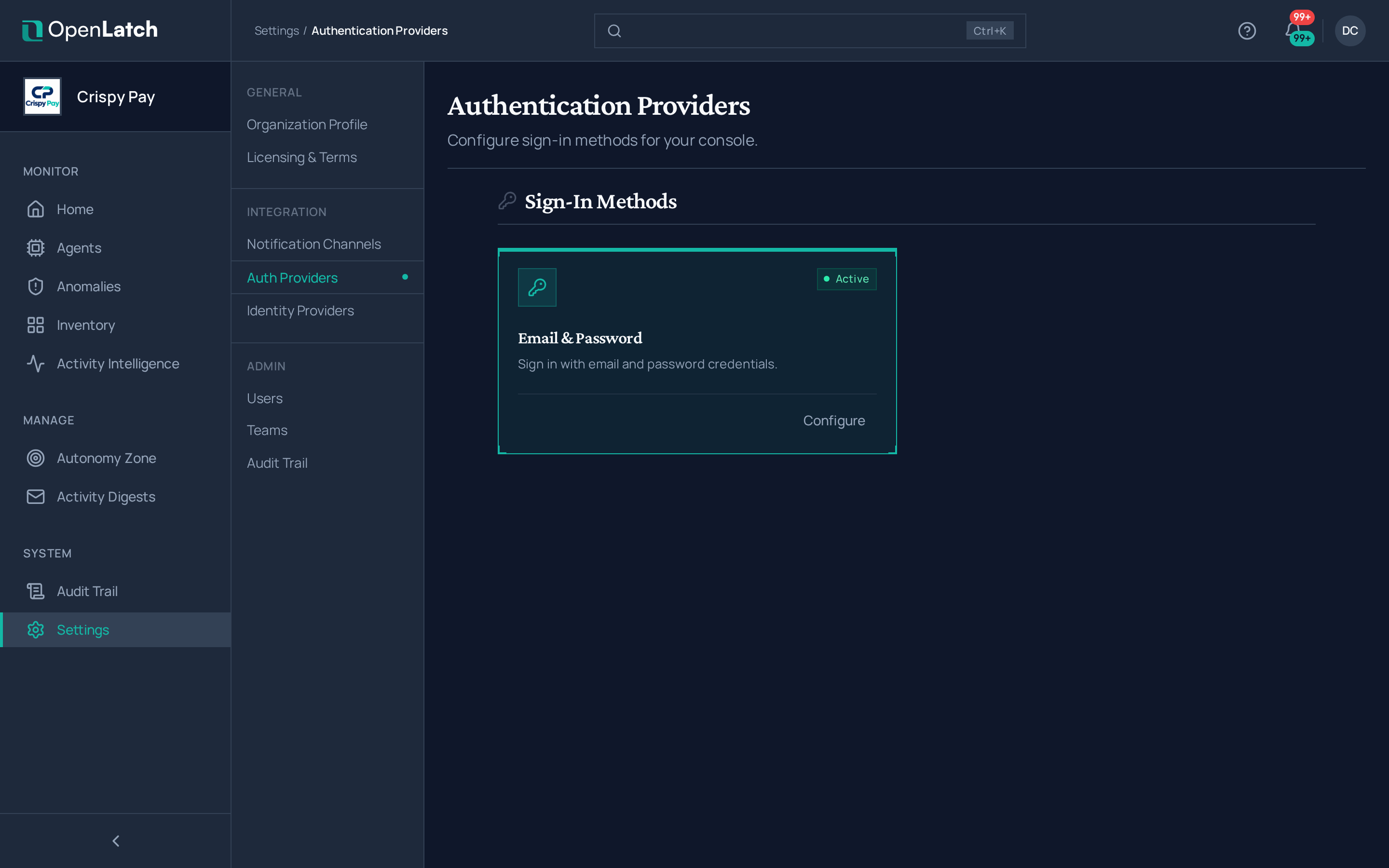Click the Agents chip icon
This screenshot has height=868, width=1389.
tap(36, 247)
